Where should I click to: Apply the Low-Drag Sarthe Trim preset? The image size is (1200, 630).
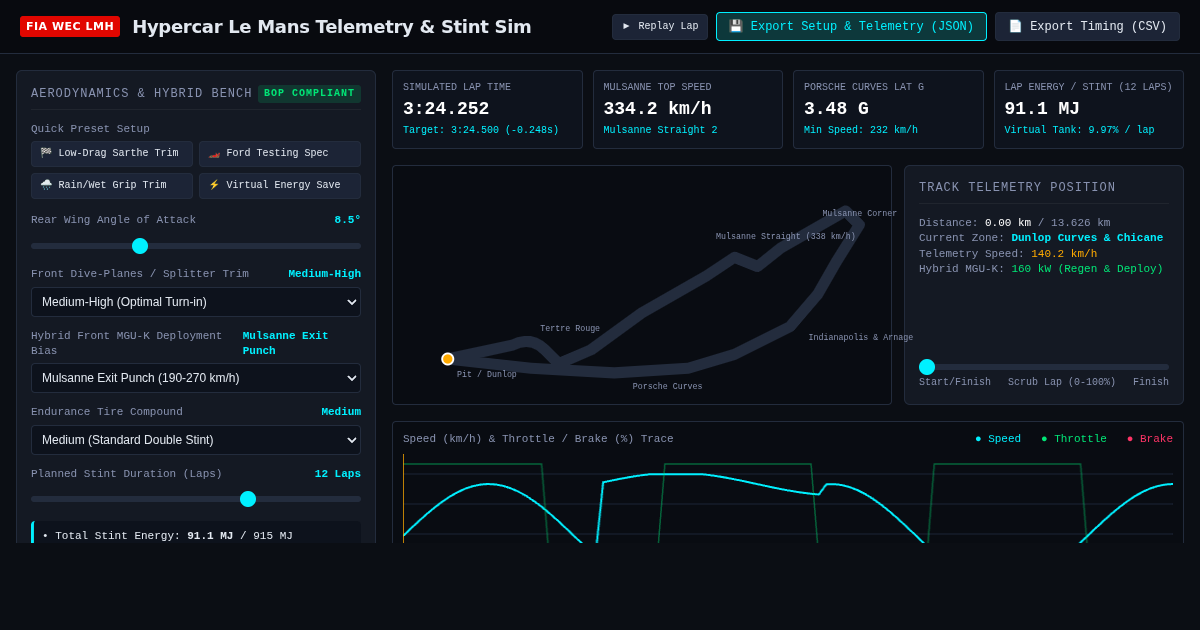click(112, 154)
